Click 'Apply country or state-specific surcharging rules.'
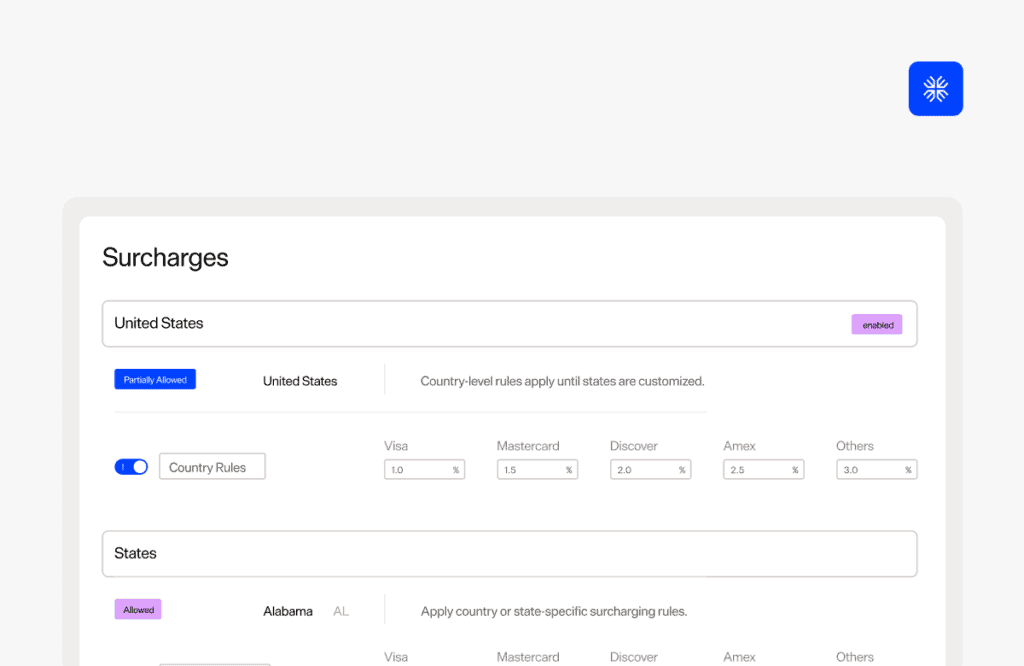Screen dimensions: 1024x666 pos(554,611)
